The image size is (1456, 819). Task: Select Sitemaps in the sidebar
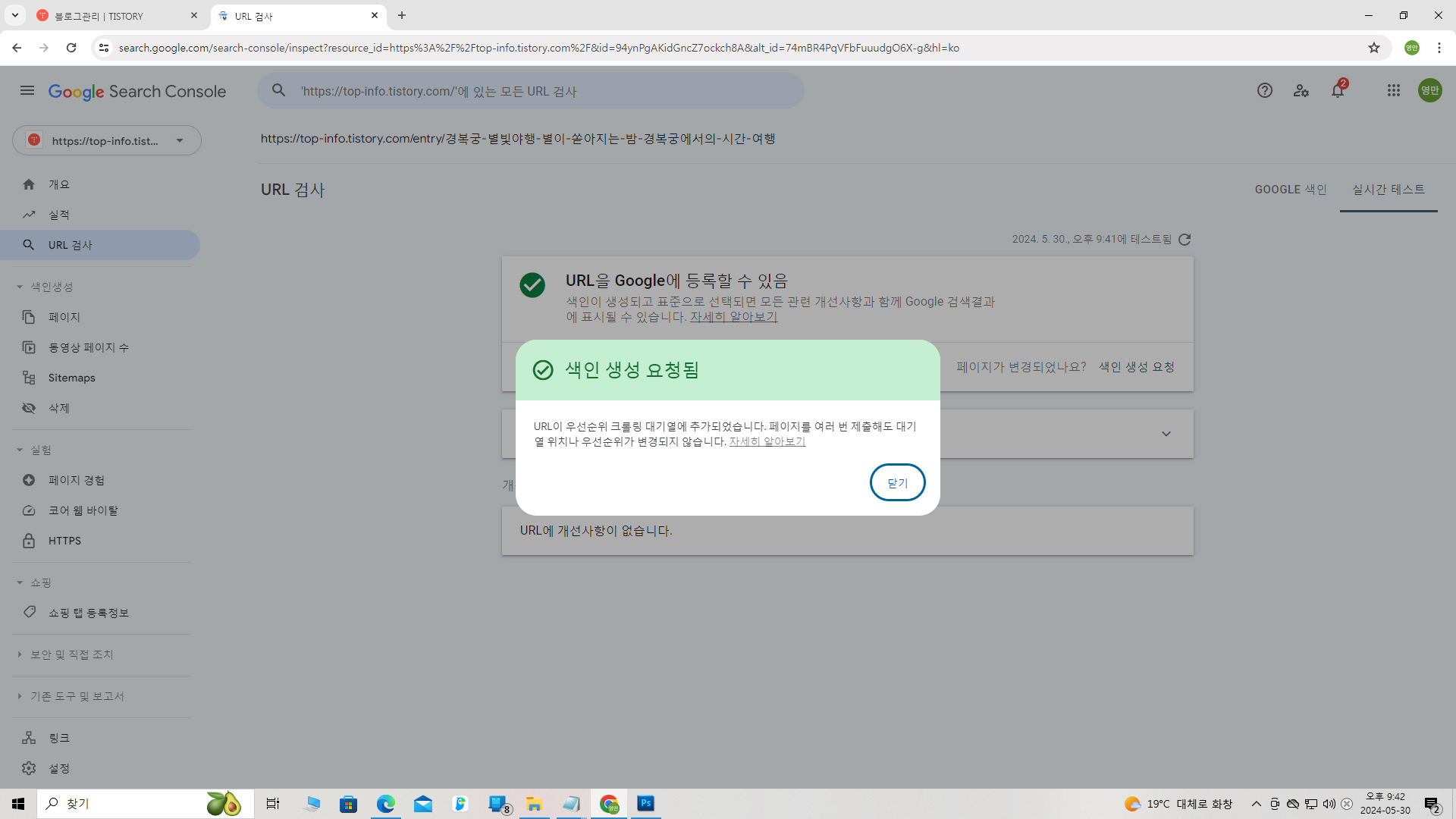point(71,378)
